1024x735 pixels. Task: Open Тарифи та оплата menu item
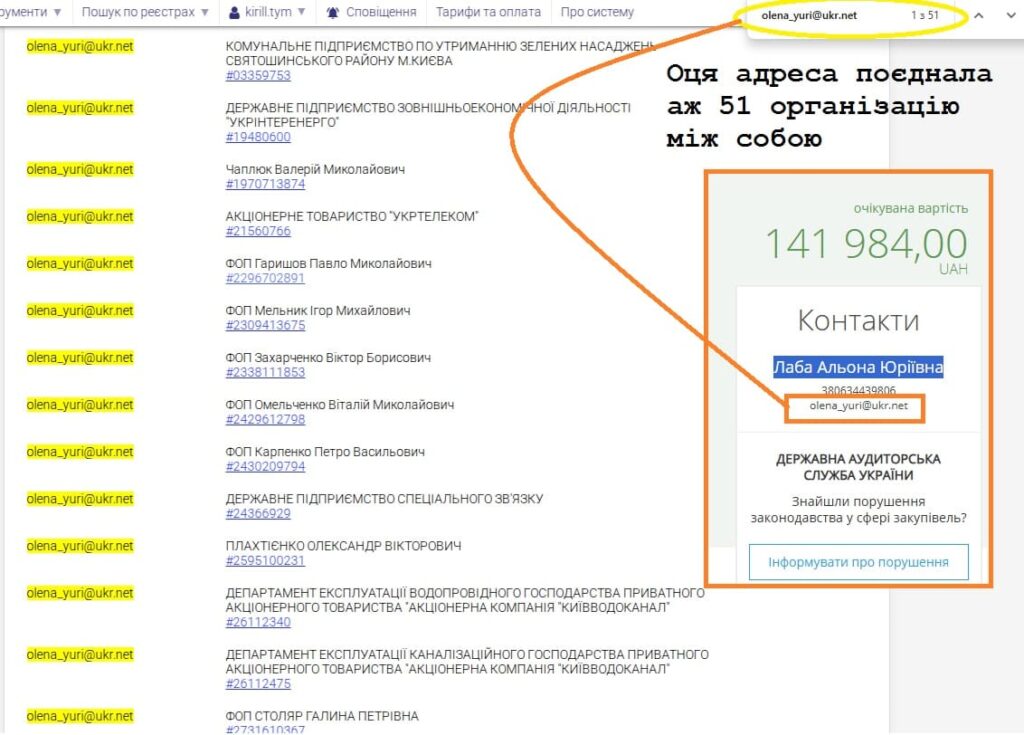(488, 12)
